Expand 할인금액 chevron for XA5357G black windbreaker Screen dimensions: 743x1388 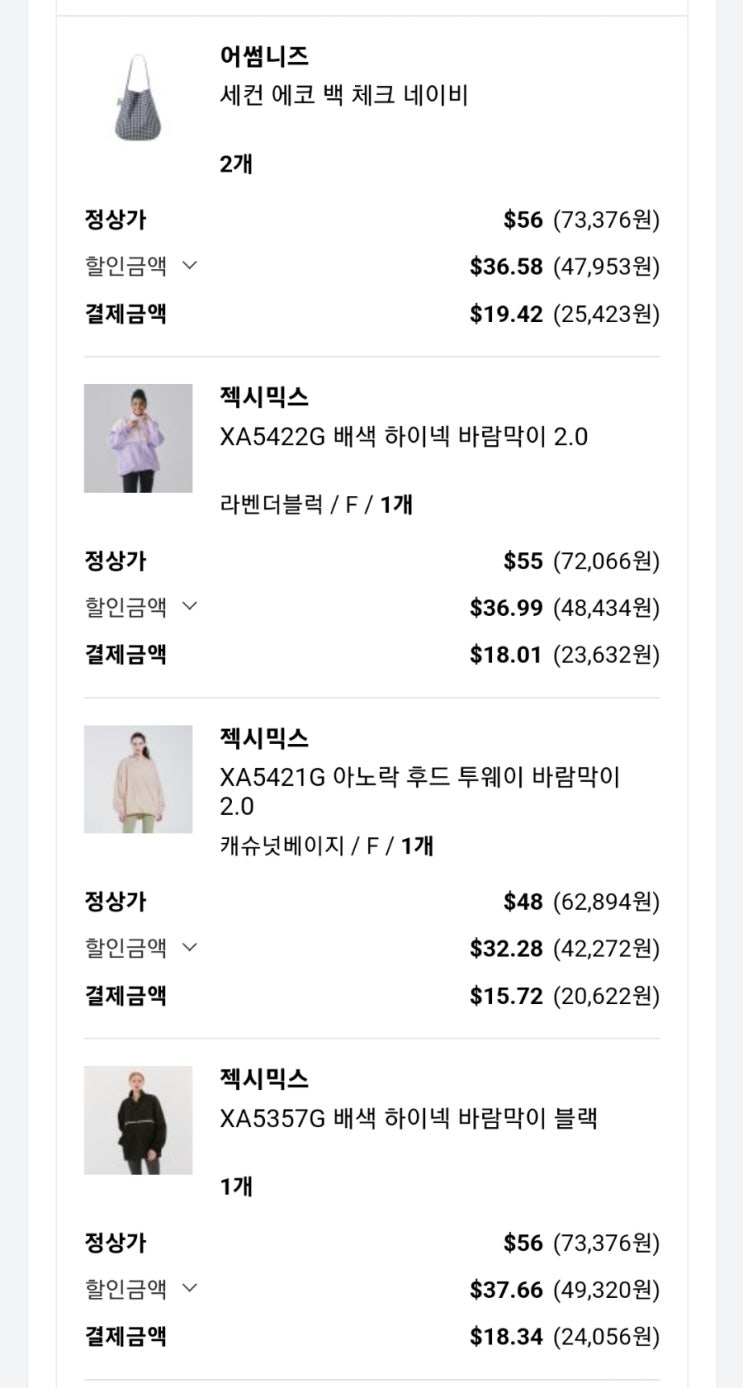pyautogui.click(x=190, y=1289)
